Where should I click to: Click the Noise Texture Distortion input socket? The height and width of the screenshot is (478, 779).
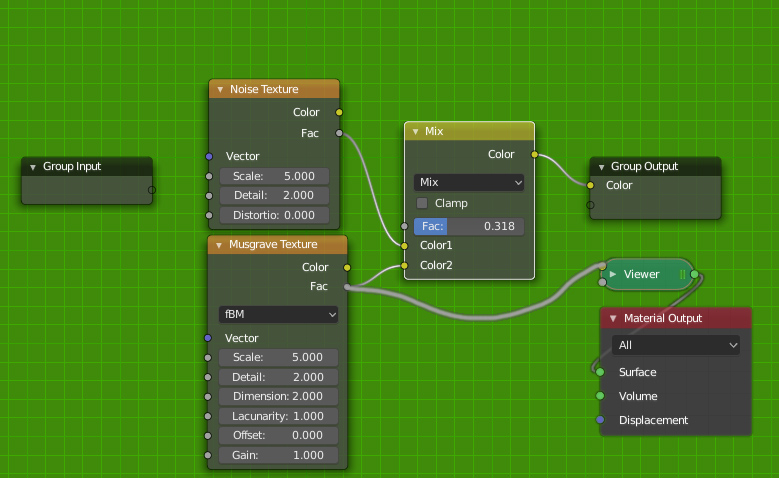(209, 215)
